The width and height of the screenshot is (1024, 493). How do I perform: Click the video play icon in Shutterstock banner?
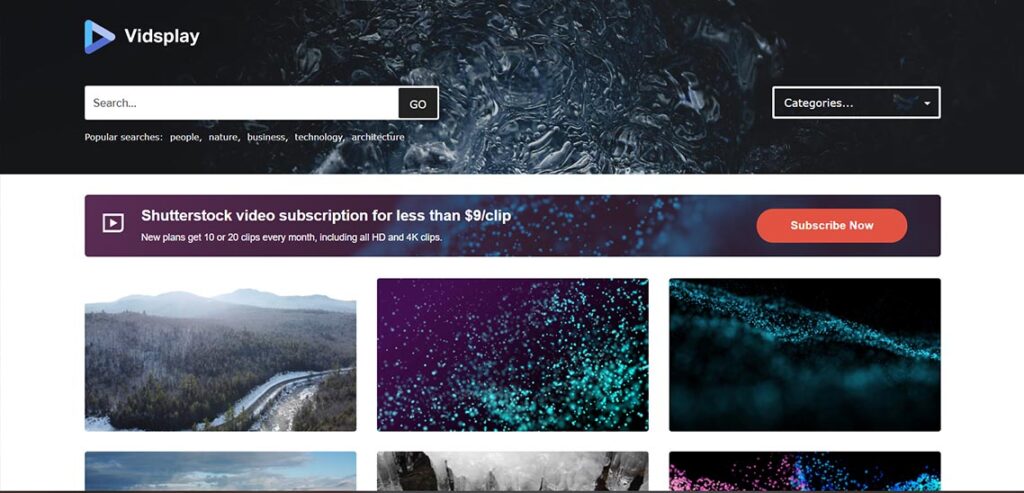pos(113,223)
